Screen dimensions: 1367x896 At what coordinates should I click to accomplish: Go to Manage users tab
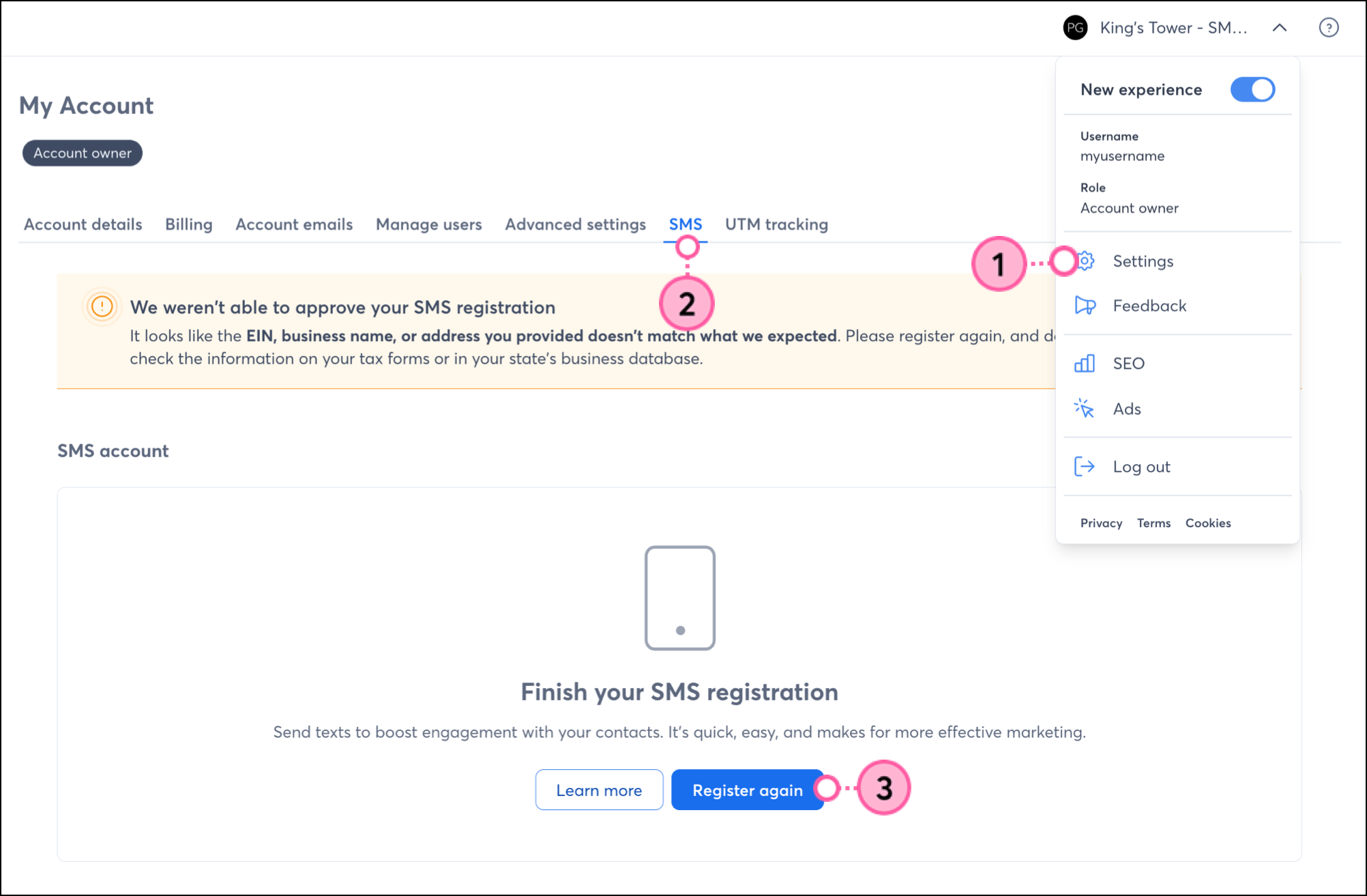pyautogui.click(x=428, y=224)
